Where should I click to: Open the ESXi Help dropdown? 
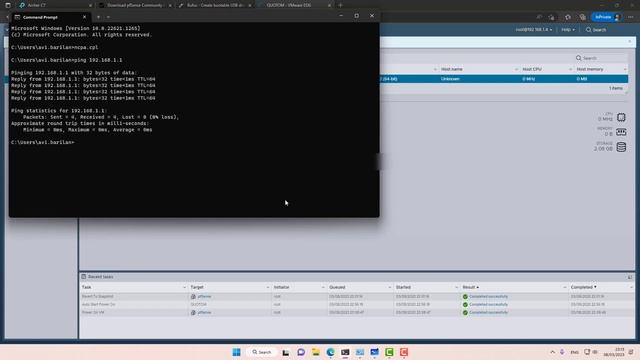[568, 30]
